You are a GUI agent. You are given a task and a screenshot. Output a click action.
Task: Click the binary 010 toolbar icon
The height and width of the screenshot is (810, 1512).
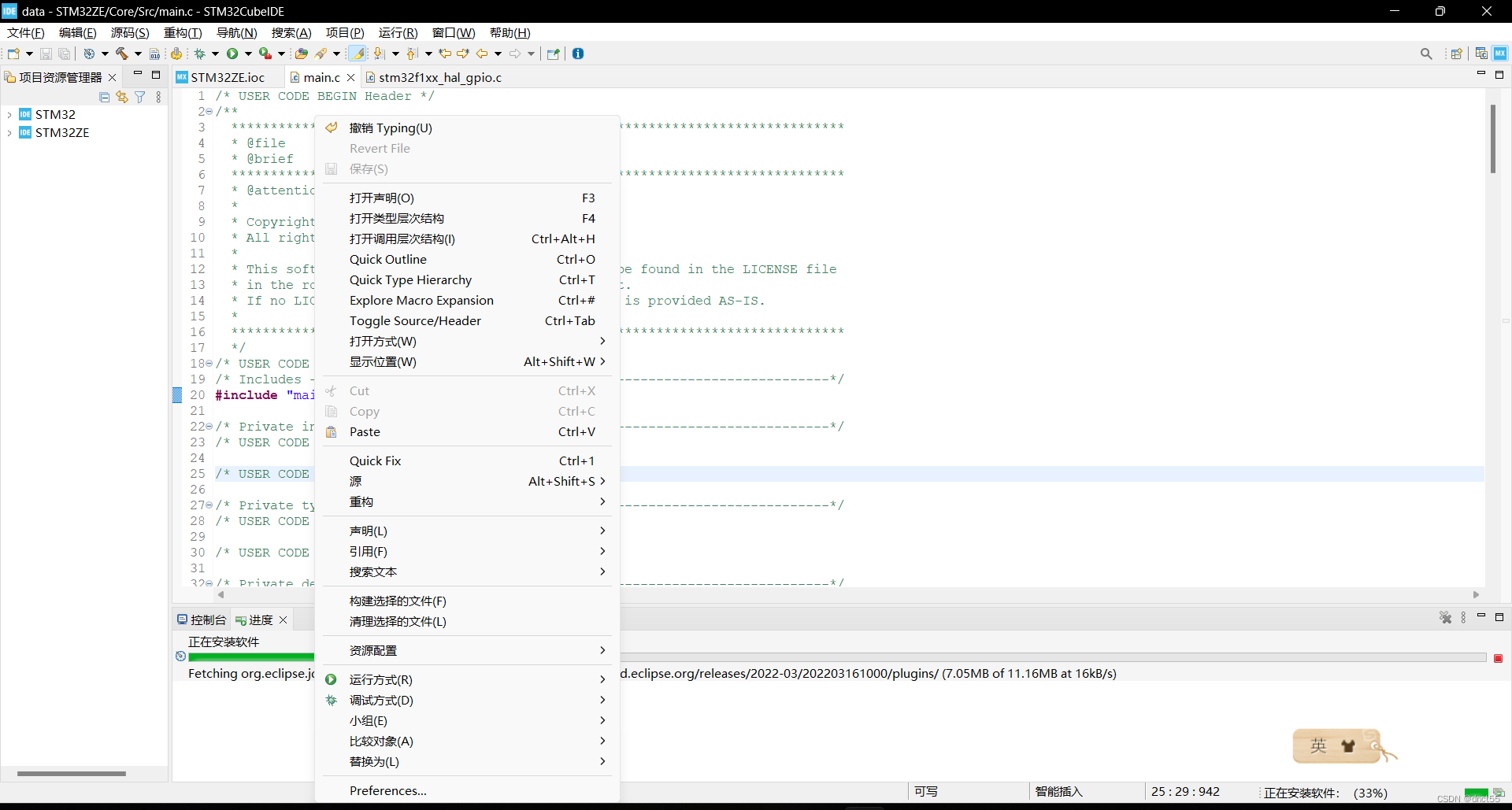[154, 54]
